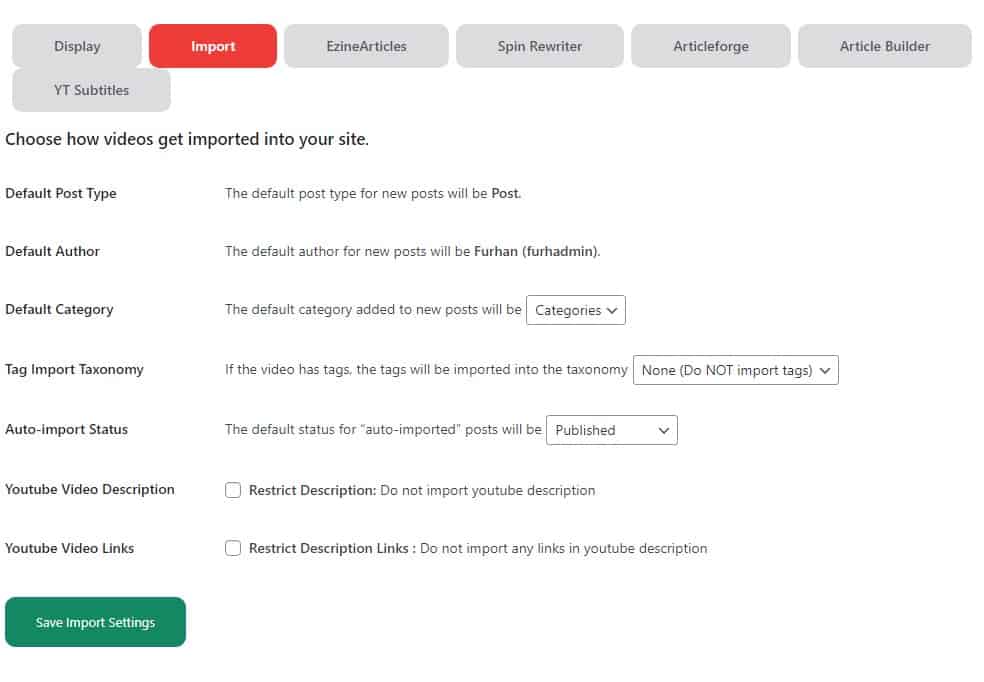Click the Youtube Video Links label
The image size is (984, 682).
(70, 548)
